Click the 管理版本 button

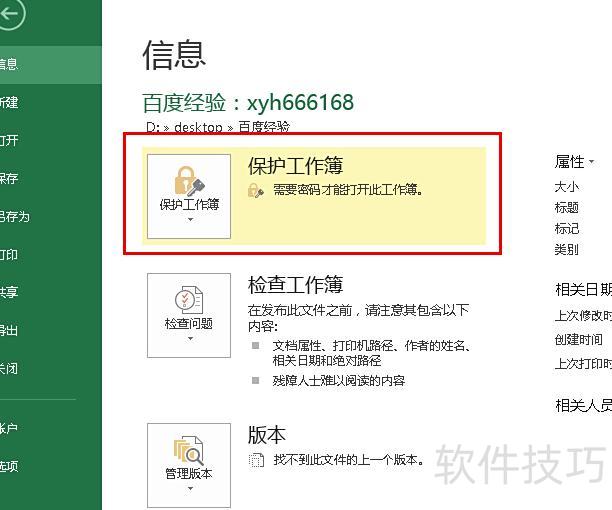(x=189, y=466)
